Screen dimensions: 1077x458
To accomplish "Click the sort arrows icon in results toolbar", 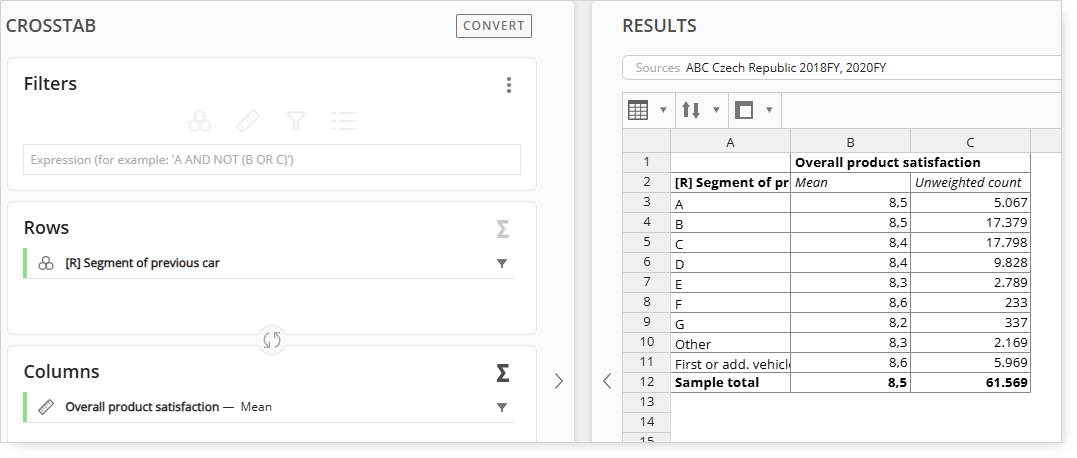I will [691, 110].
